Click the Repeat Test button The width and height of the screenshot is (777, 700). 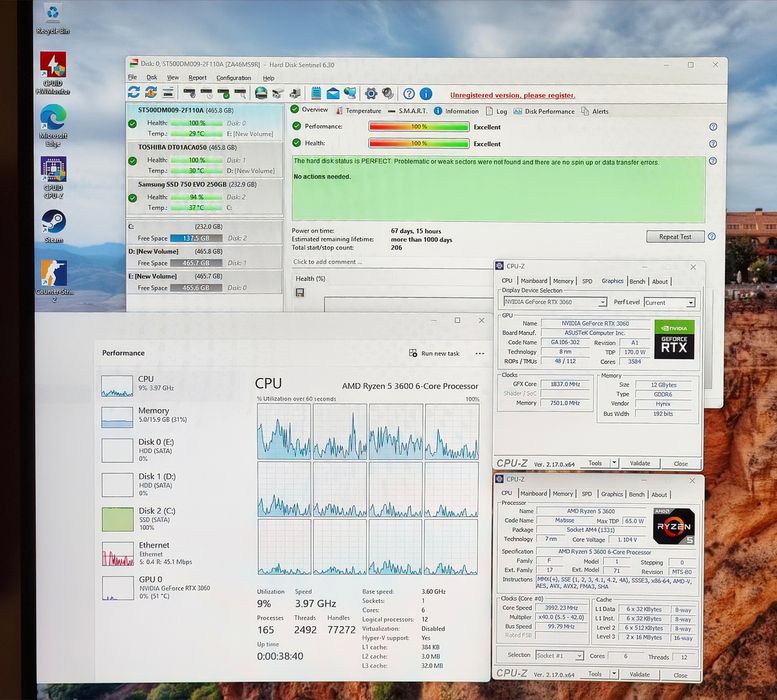(x=675, y=237)
